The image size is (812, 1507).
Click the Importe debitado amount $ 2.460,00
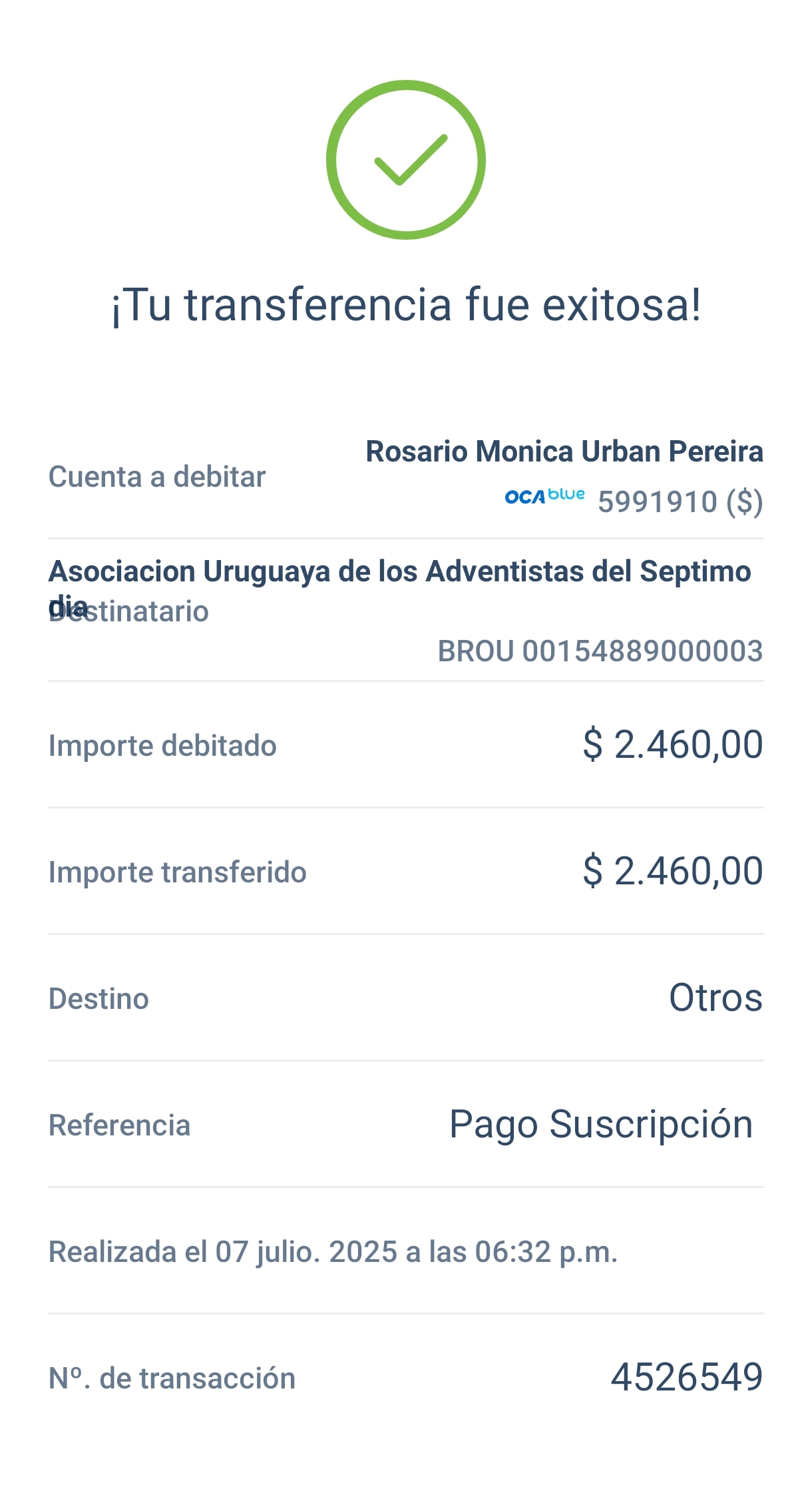point(672,745)
